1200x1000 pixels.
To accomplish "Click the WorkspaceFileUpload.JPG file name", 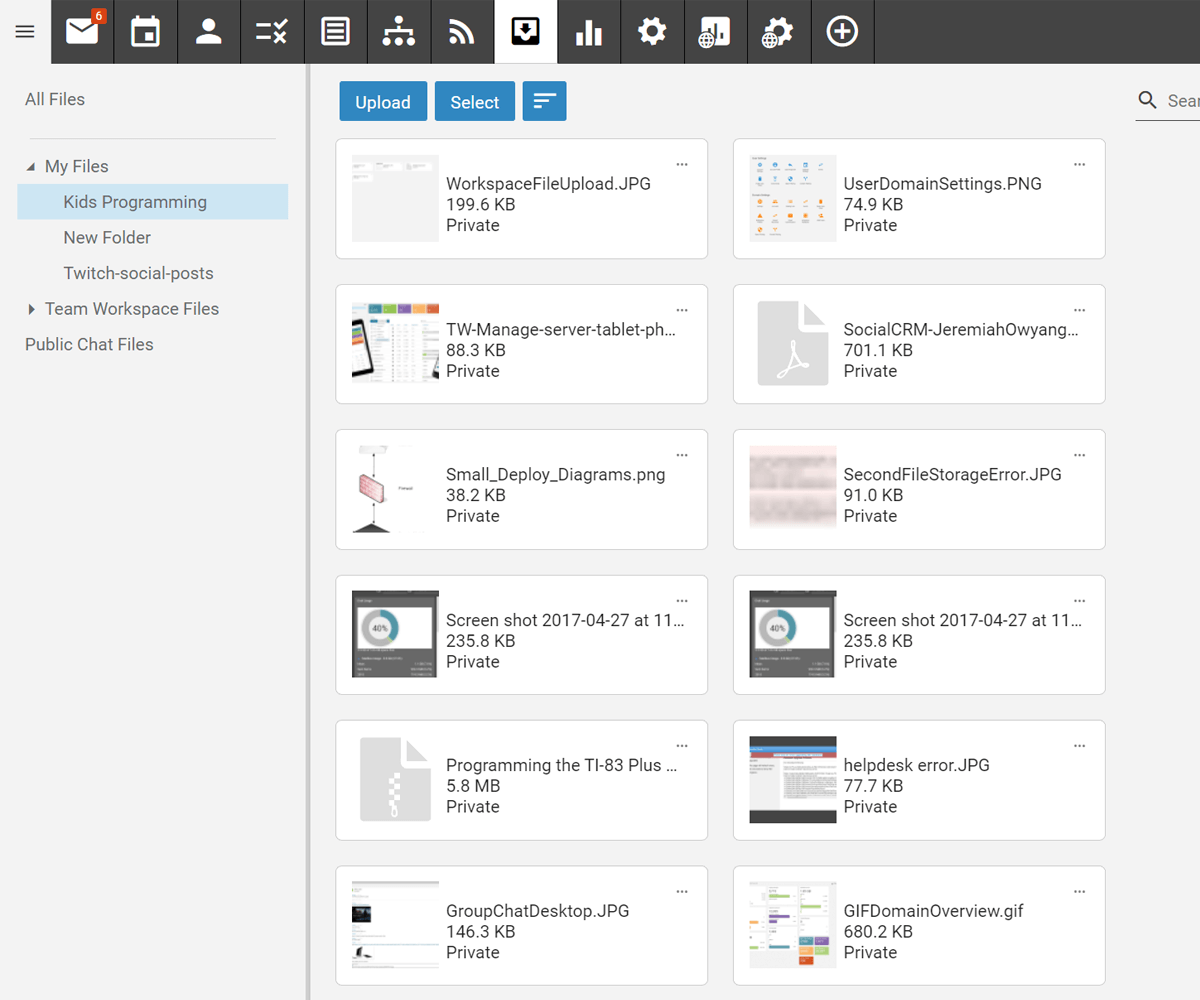I will [548, 184].
